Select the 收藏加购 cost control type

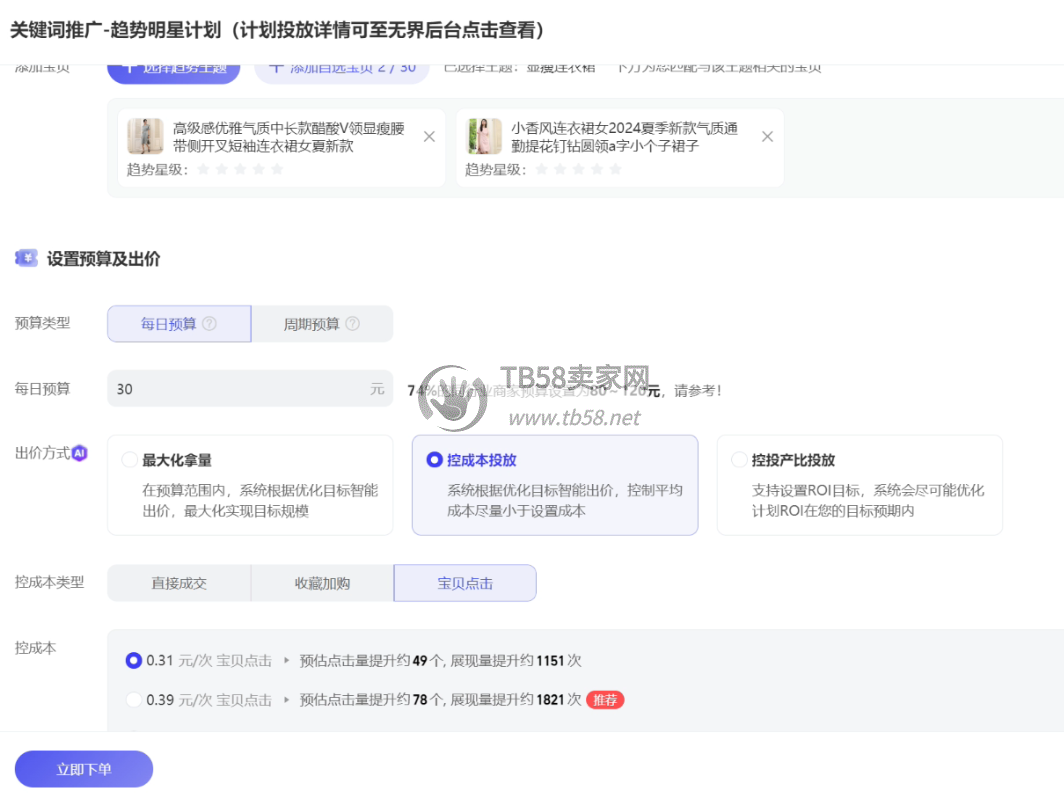click(322, 583)
